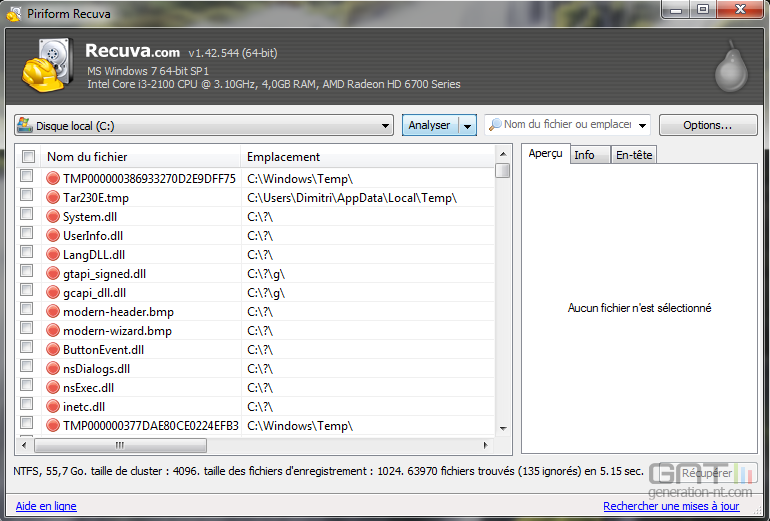Tick the checkbox for gtapi_signed.dll
The image size is (770, 521).
coord(27,271)
